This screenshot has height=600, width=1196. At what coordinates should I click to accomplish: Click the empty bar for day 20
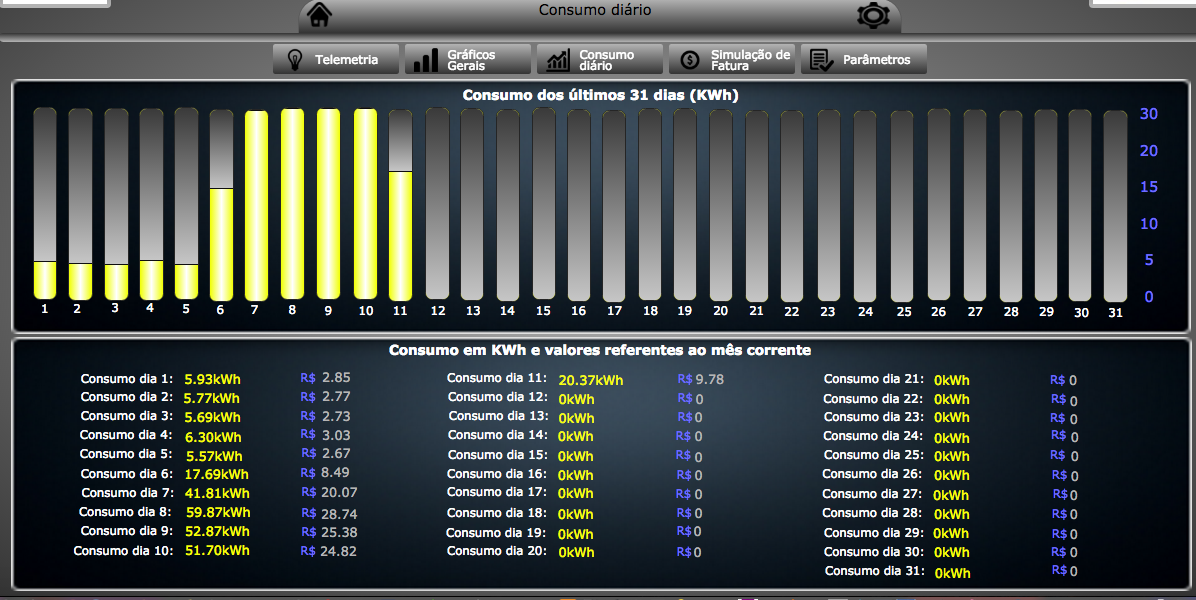click(x=720, y=204)
